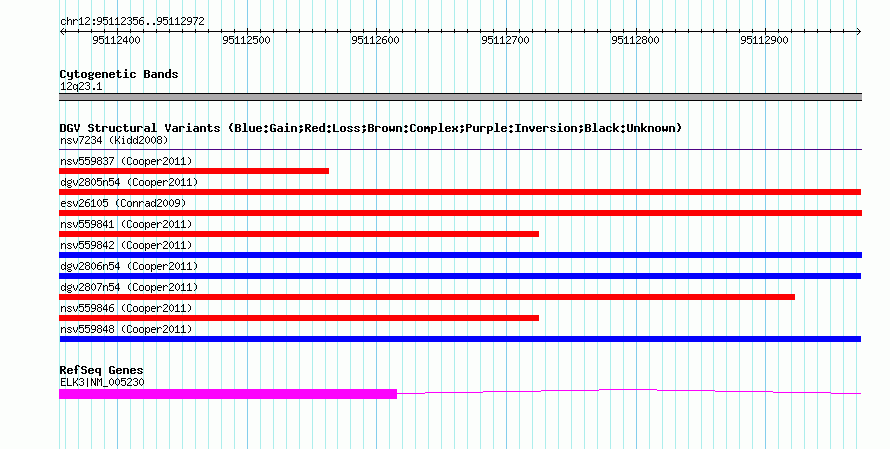The width and height of the screenshot is (890, 449).
Task: Click the short red nsv559837 loss bar
Action: pyautogui.click(x=194, y=171)
